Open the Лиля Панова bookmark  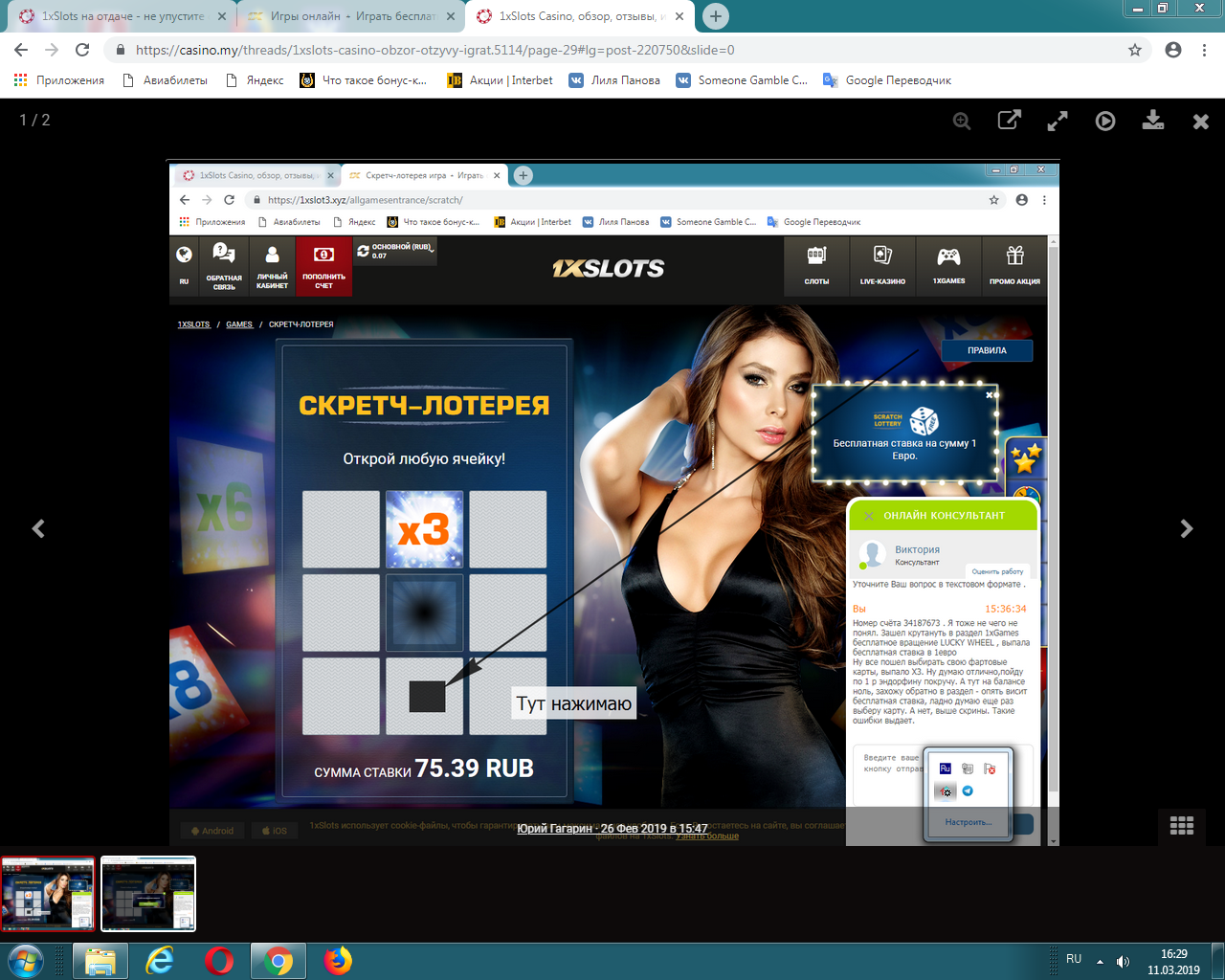[614, 80]
